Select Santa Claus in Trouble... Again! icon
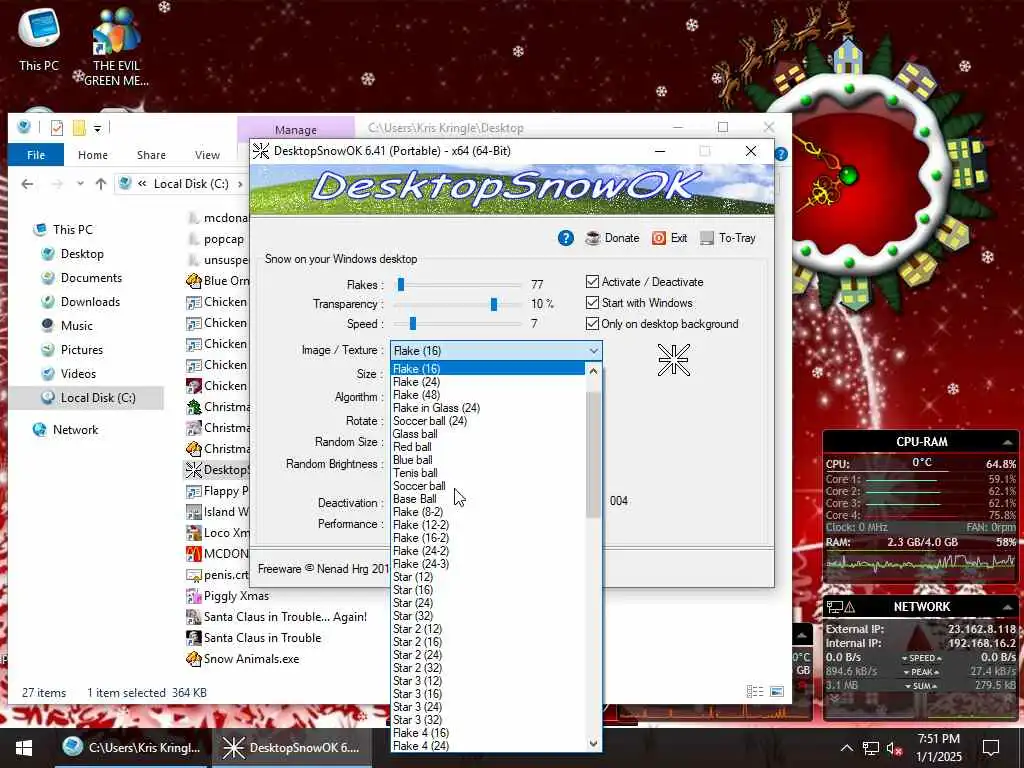The width and height of the screenshot is (1024, 768). point(193,616)
